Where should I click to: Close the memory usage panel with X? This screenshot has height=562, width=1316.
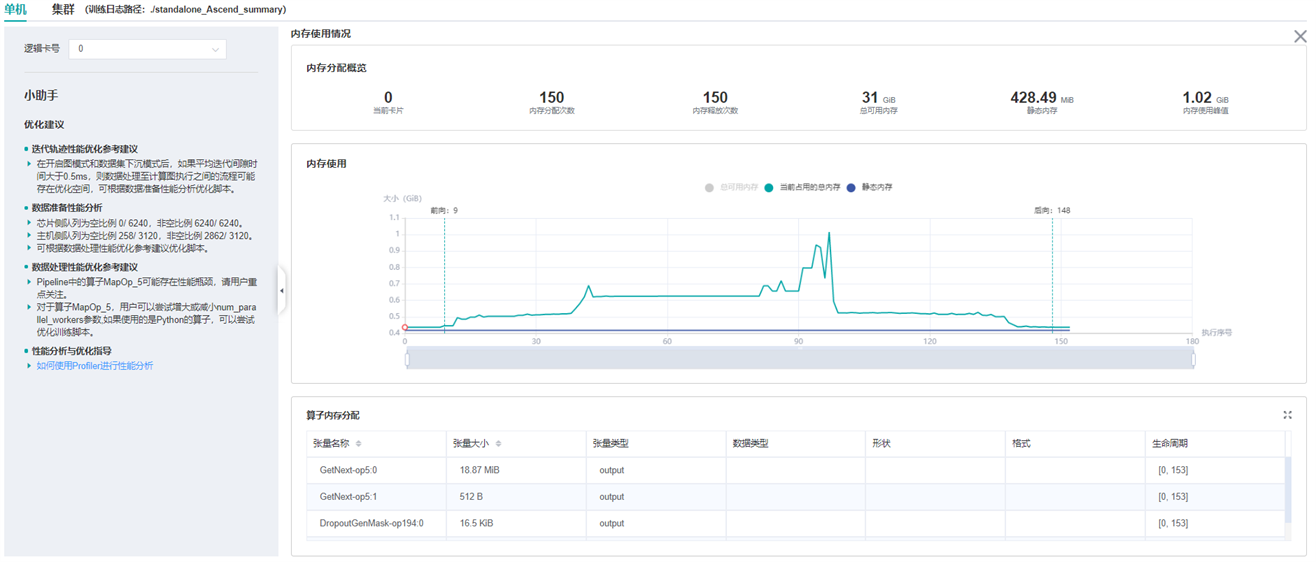[x=1299, y=37]
